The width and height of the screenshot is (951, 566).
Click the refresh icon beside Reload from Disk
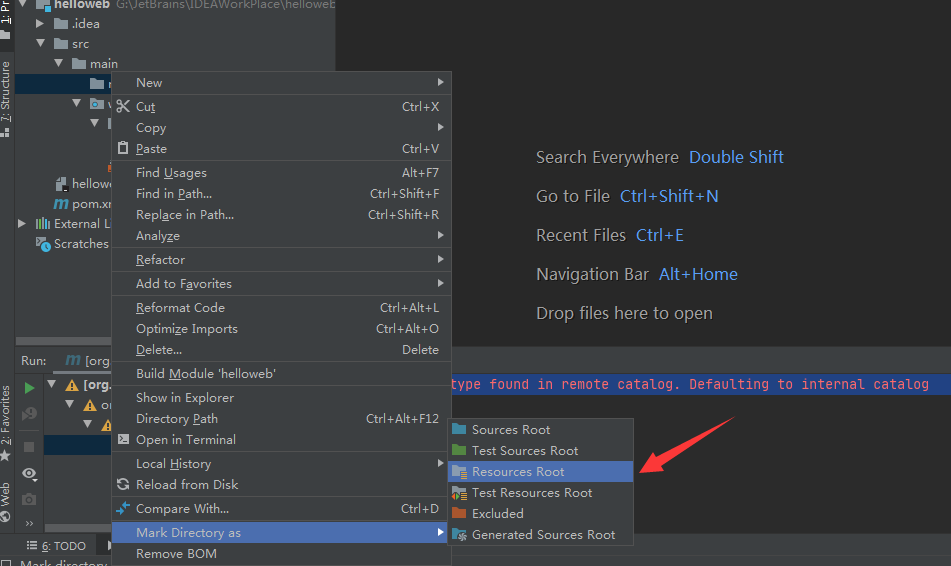point(123,484)
